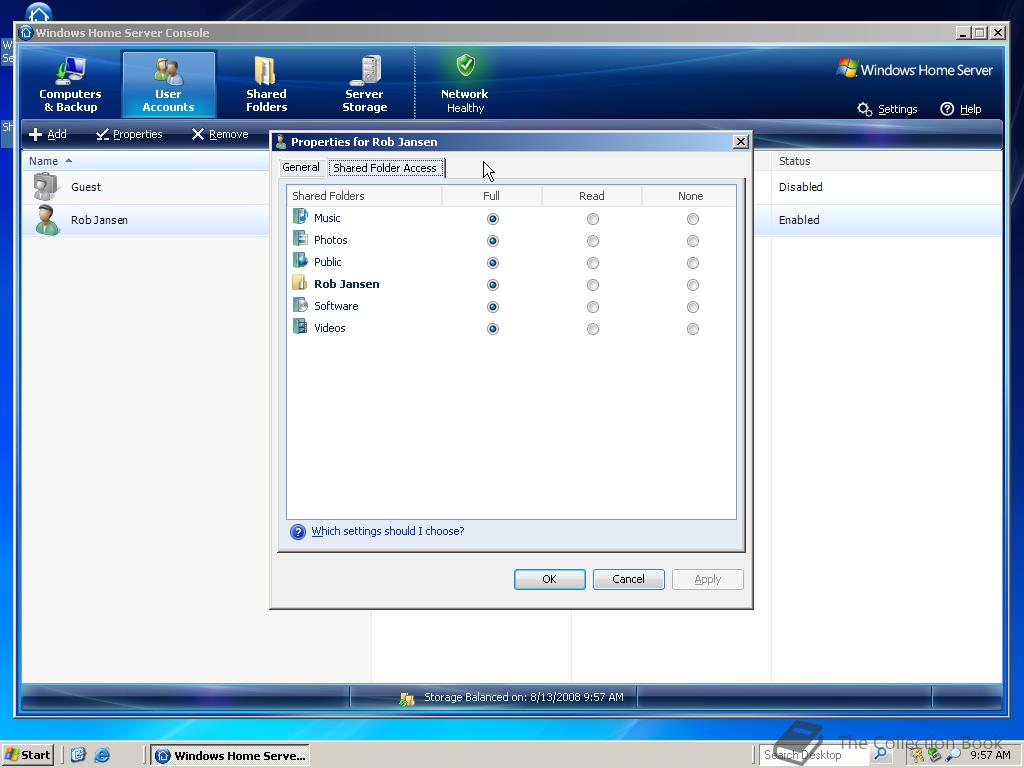Click OK in the properties dialog
The height and width of the screenshot is (768, 1024).
tap(549, 579)
